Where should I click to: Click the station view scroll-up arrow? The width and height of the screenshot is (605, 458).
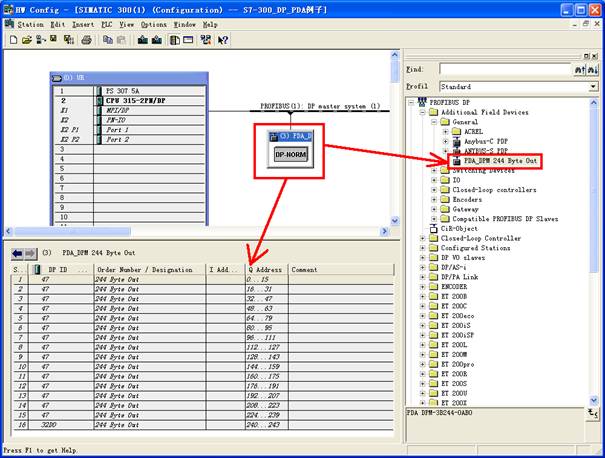(x=395, y=55)
